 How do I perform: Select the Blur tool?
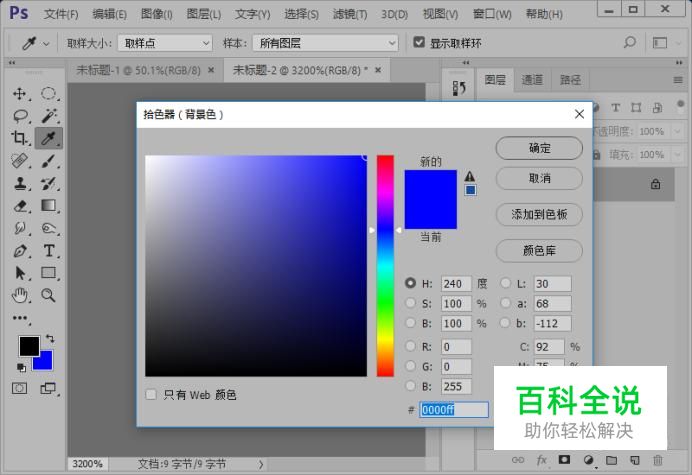click(20, 228)
